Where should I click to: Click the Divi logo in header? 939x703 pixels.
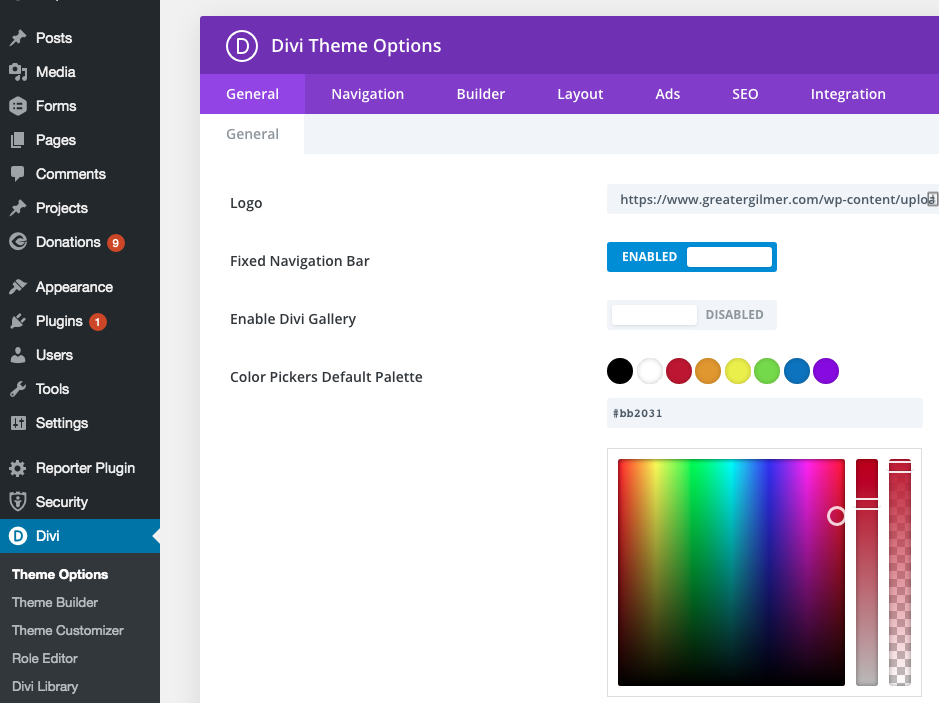tap(242, 46)
